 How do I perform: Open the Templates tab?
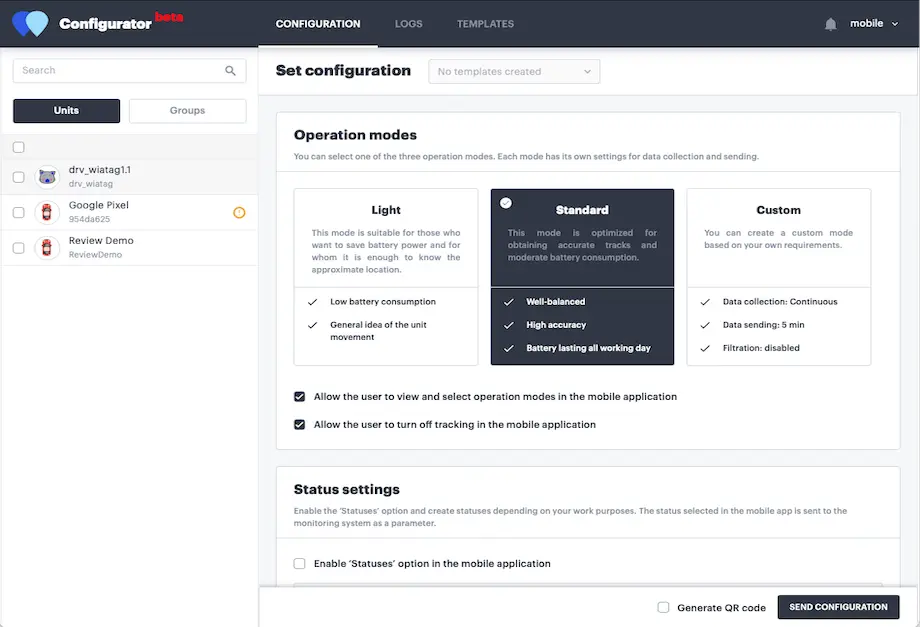(x=485, y=24)
